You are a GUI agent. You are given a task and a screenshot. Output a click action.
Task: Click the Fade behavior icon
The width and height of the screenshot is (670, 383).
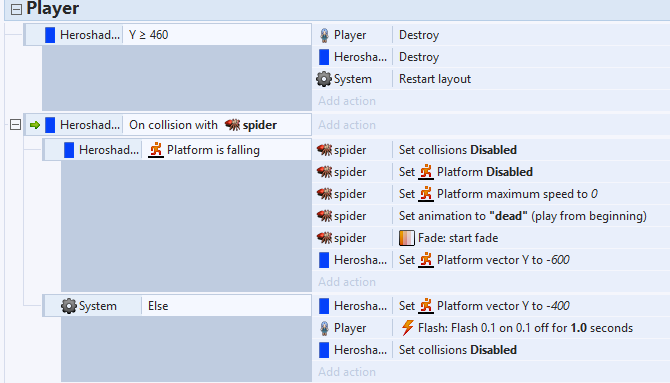pos(406,238)
